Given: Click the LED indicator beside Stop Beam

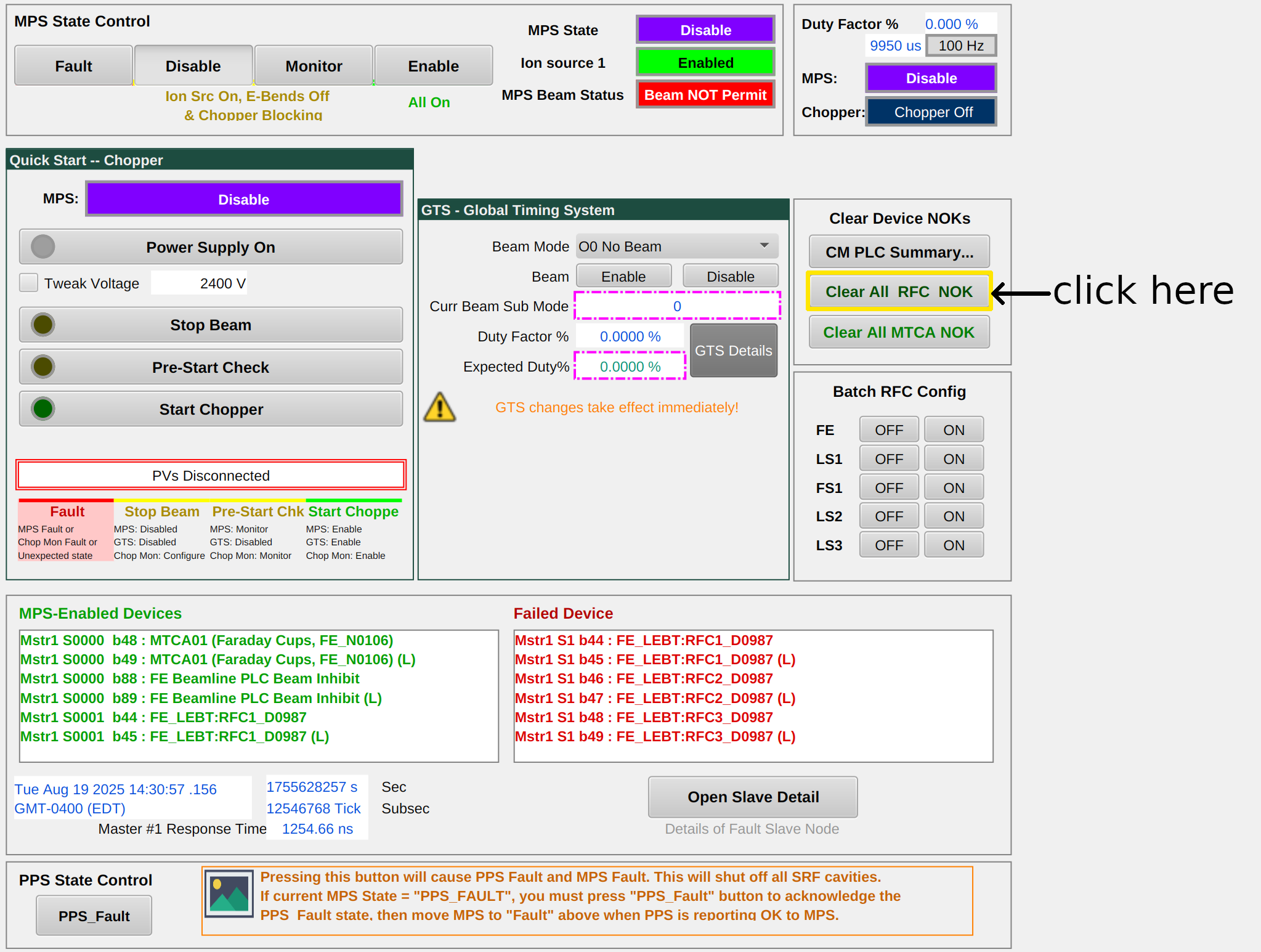Looking at the screenshot, I should tap(43, 325).
